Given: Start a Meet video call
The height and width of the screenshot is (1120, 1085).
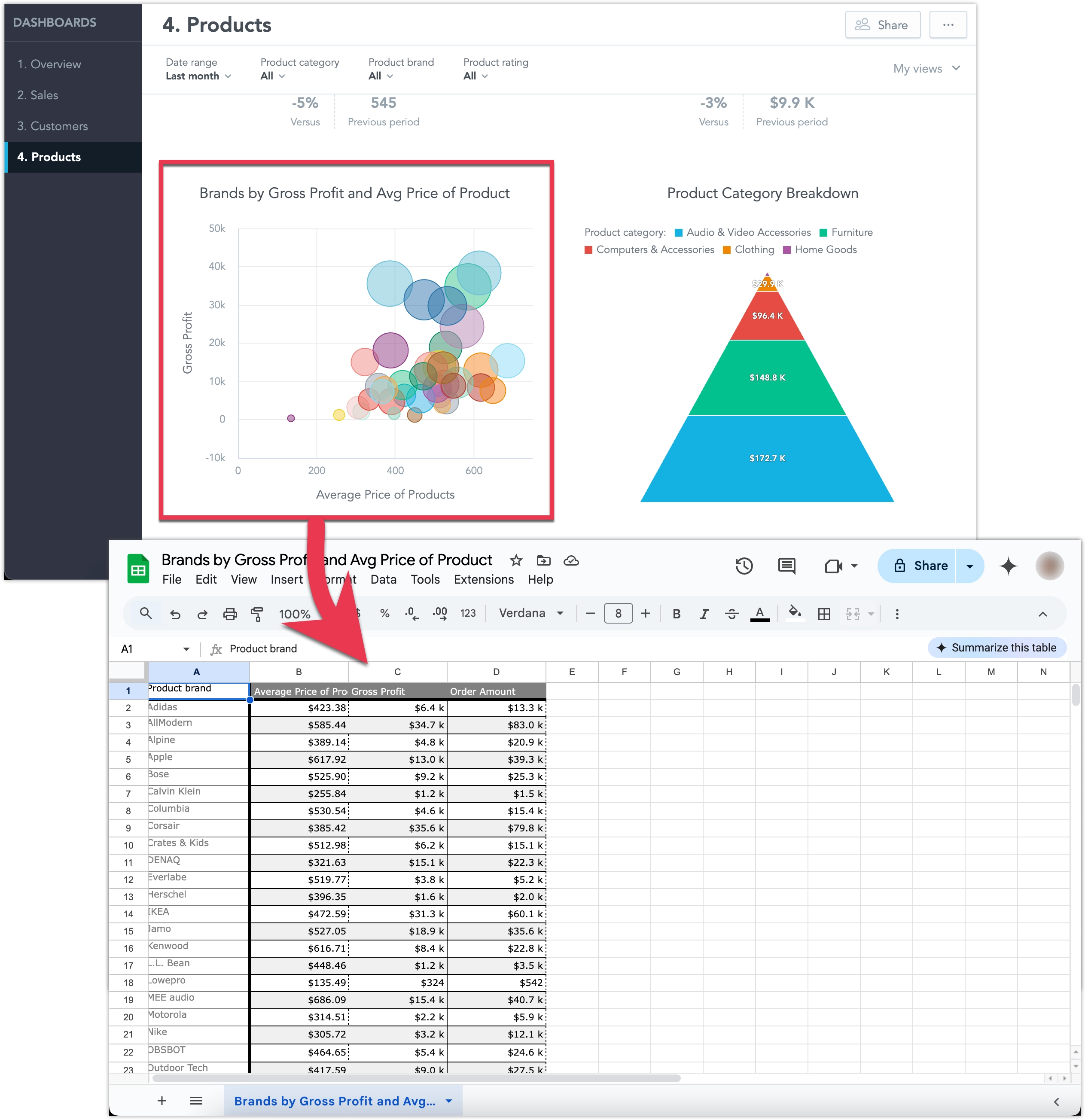Looking at the screenshot, I should pos(834,566).
